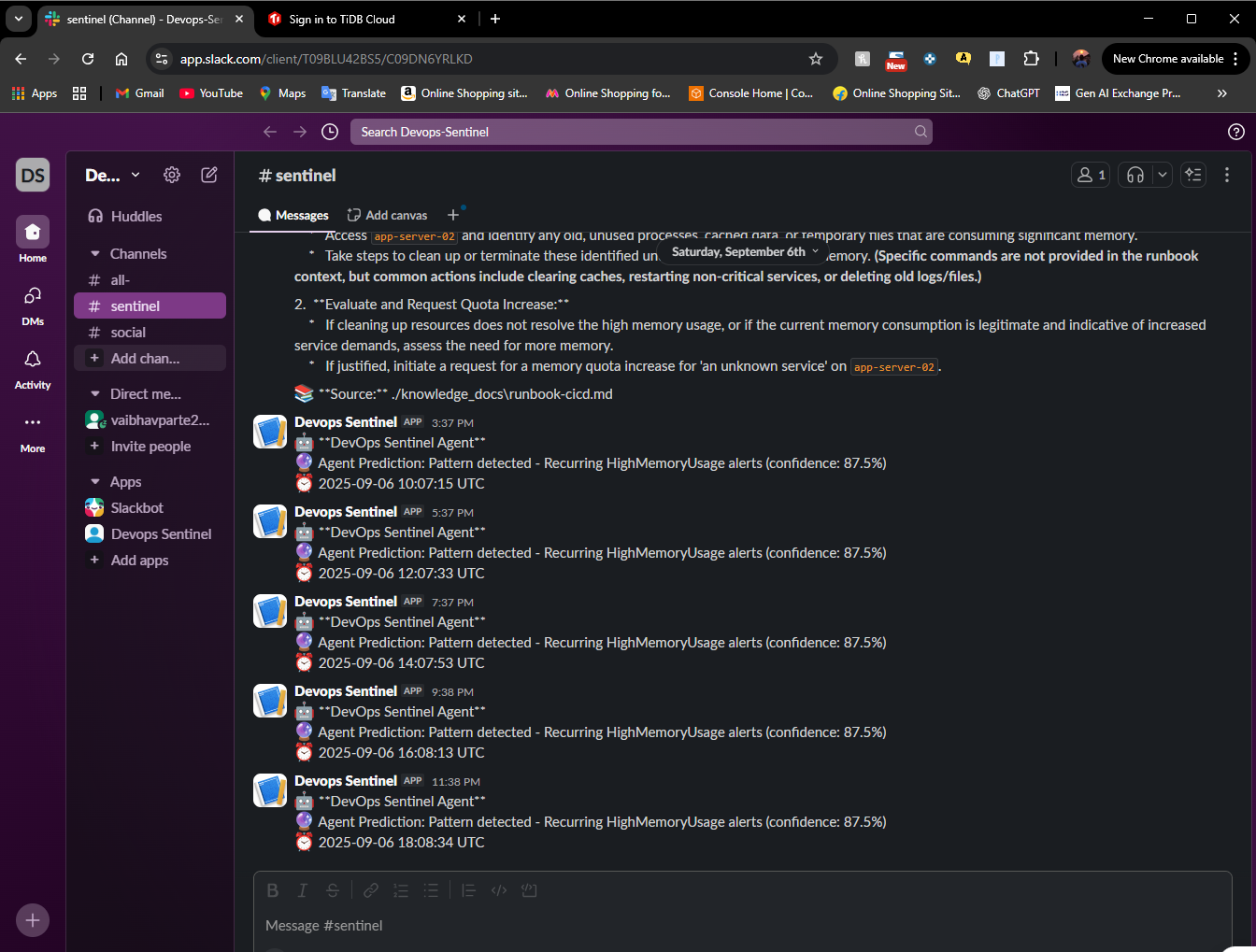Collapse the Apps section

click(x=94, y=481)
